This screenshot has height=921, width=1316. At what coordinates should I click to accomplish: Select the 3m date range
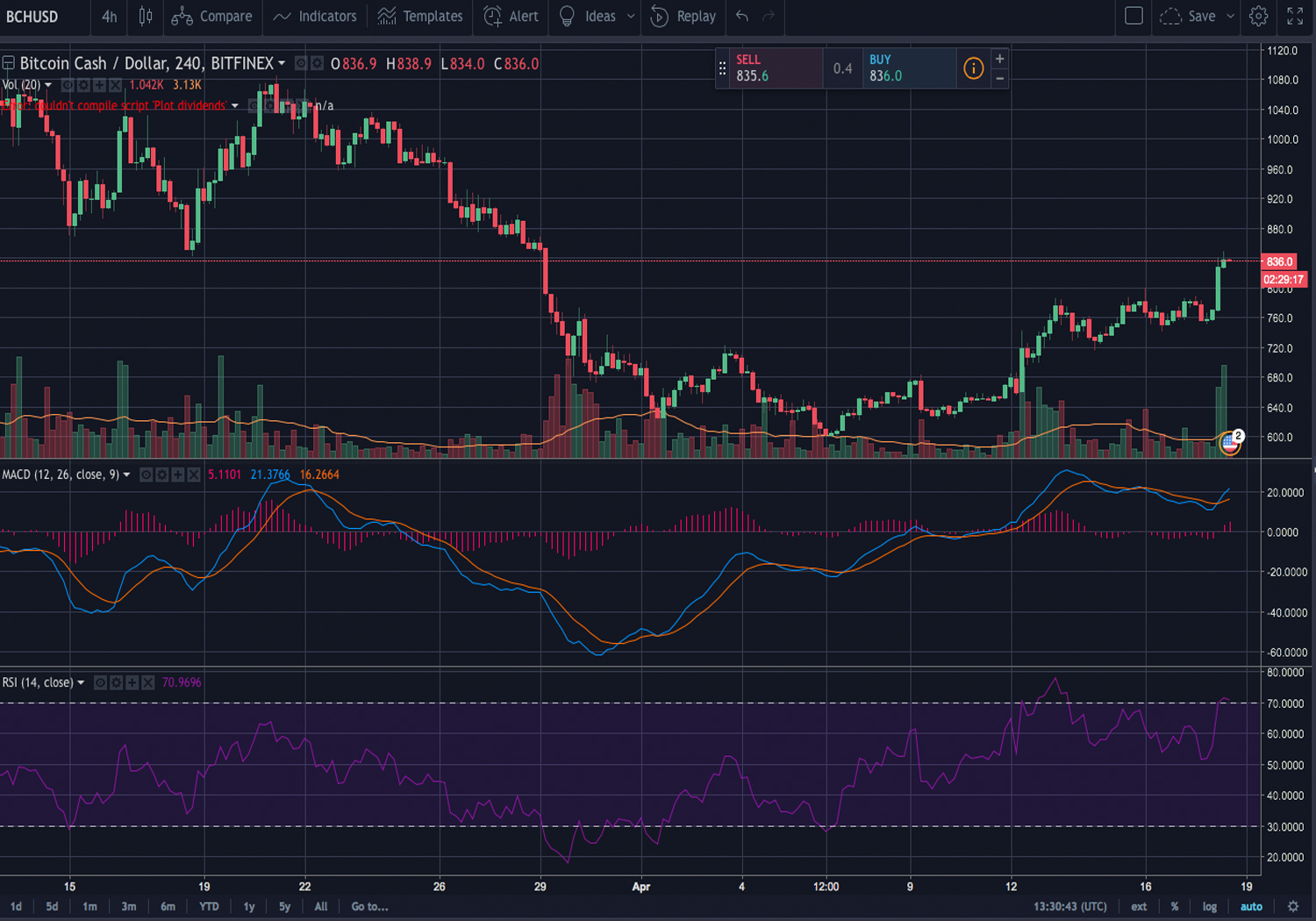pyautogui.click(x=128, y=906)
